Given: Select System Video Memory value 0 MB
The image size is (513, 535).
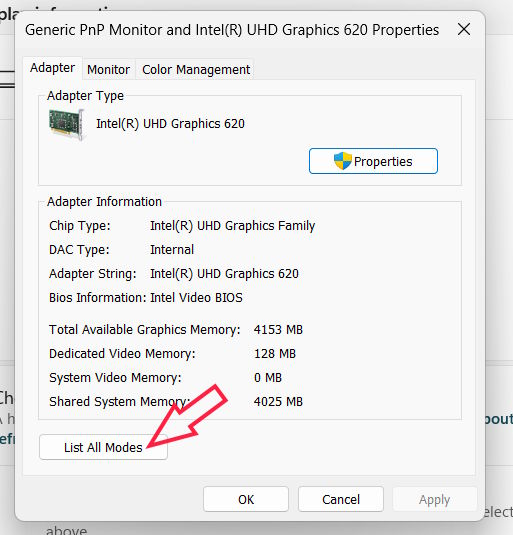Looking at the screenshot, I should 268,377.
